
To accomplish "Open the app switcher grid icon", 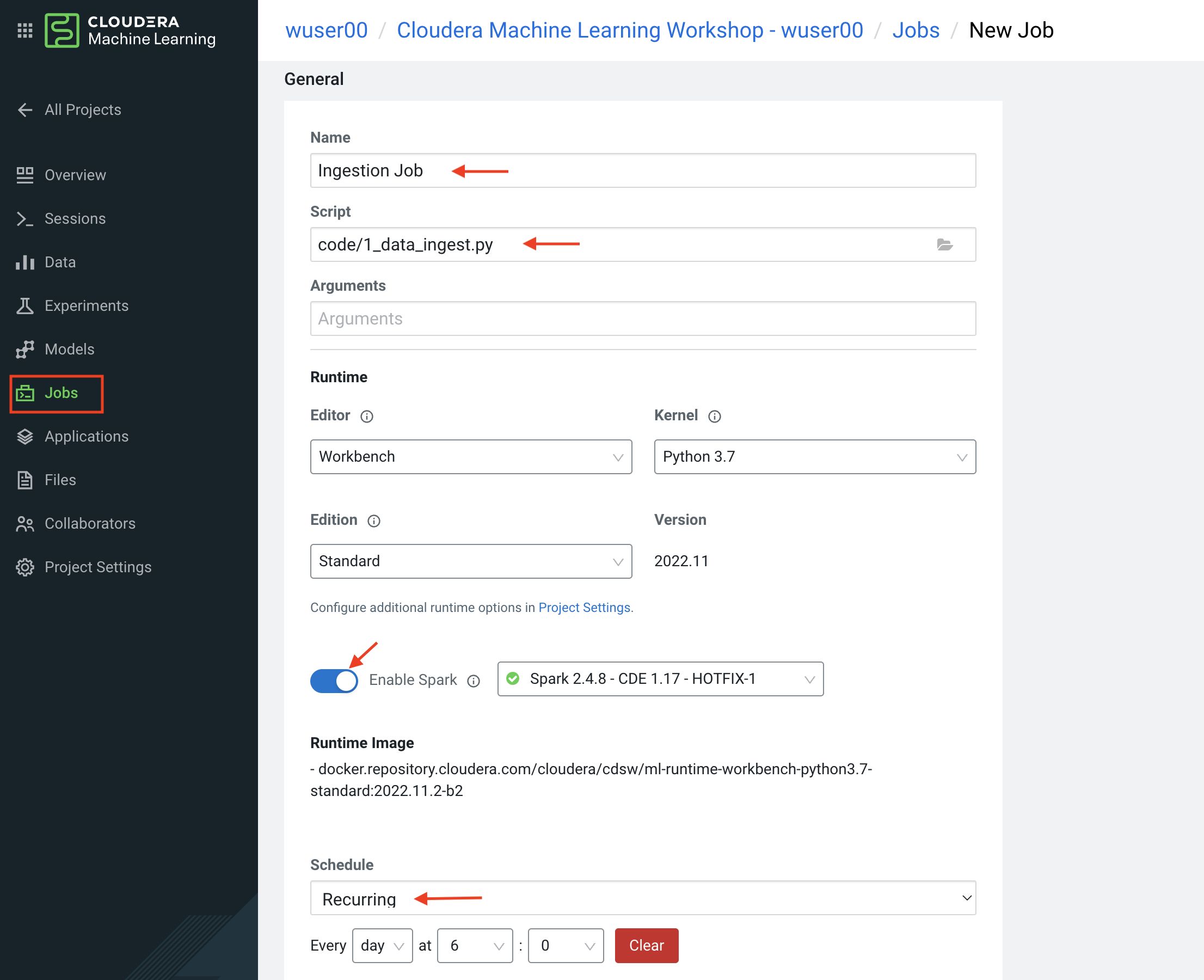I will 25,30.
